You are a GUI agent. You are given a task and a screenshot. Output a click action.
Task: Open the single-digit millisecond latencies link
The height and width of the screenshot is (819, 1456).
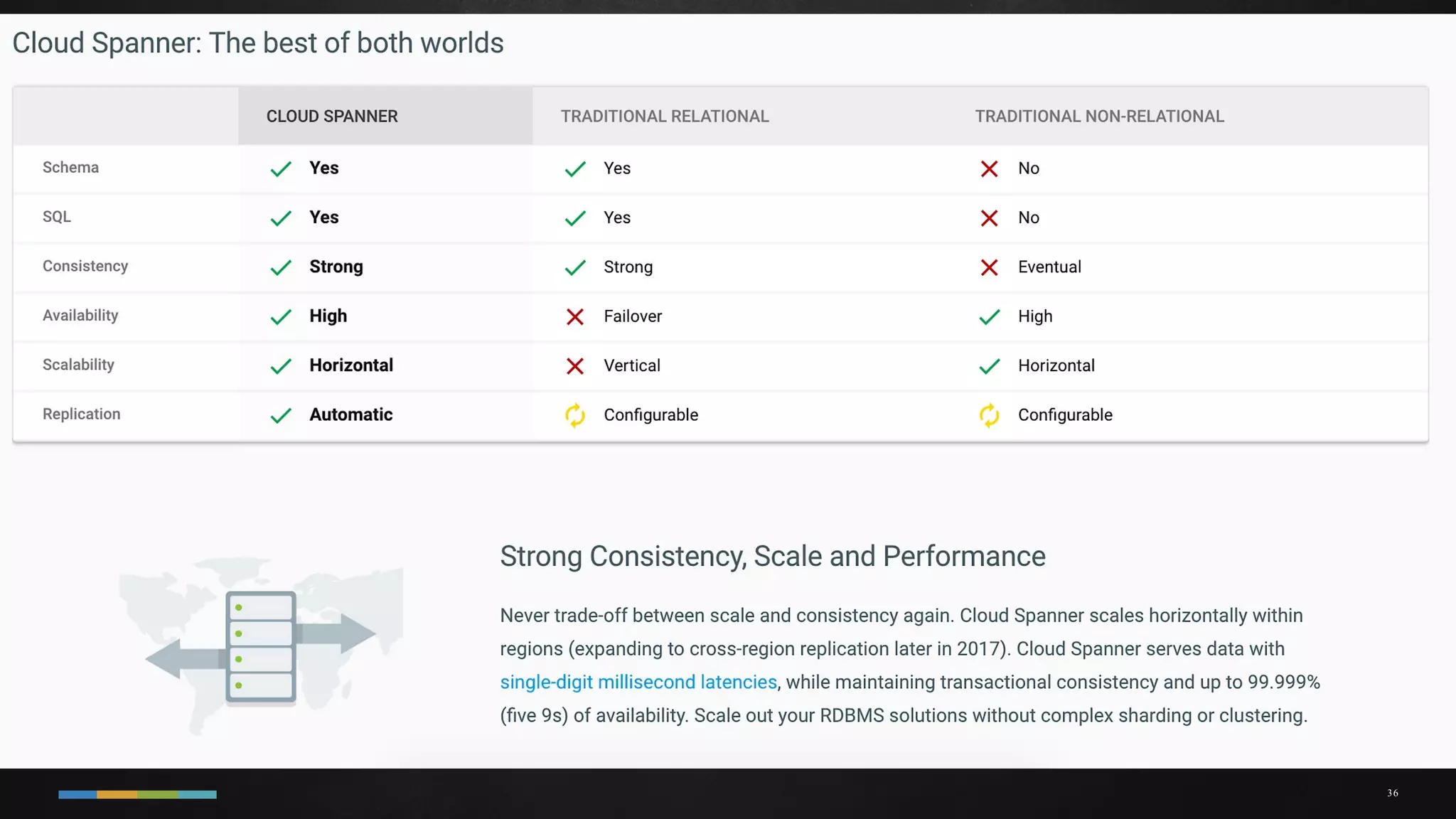[638, 682]
